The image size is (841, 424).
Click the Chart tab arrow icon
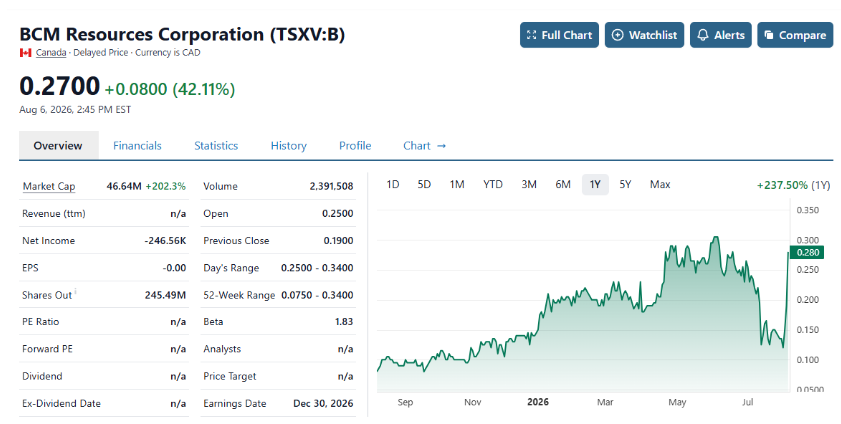pos(441,146)
